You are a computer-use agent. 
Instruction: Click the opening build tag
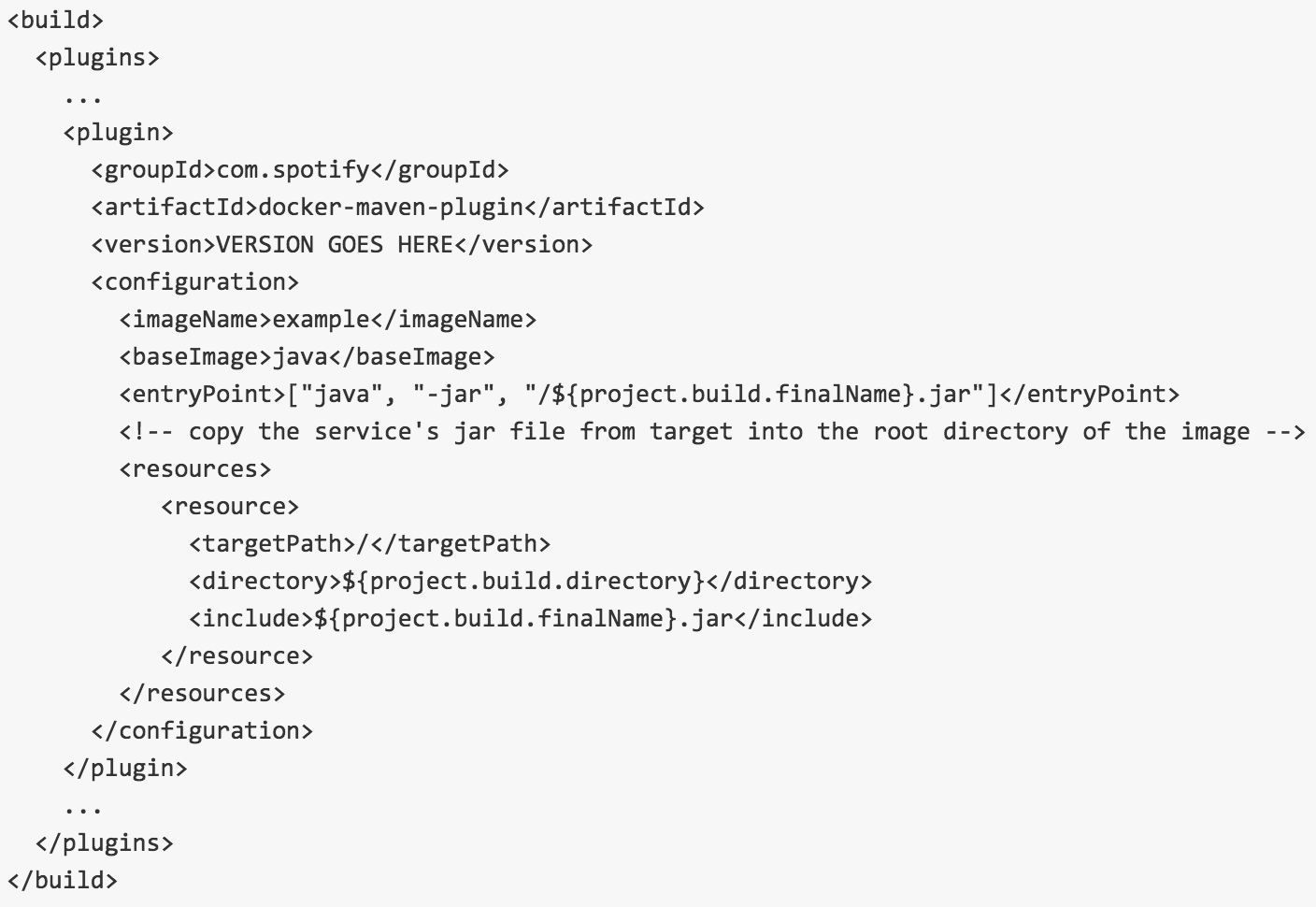tap(55, 21)
